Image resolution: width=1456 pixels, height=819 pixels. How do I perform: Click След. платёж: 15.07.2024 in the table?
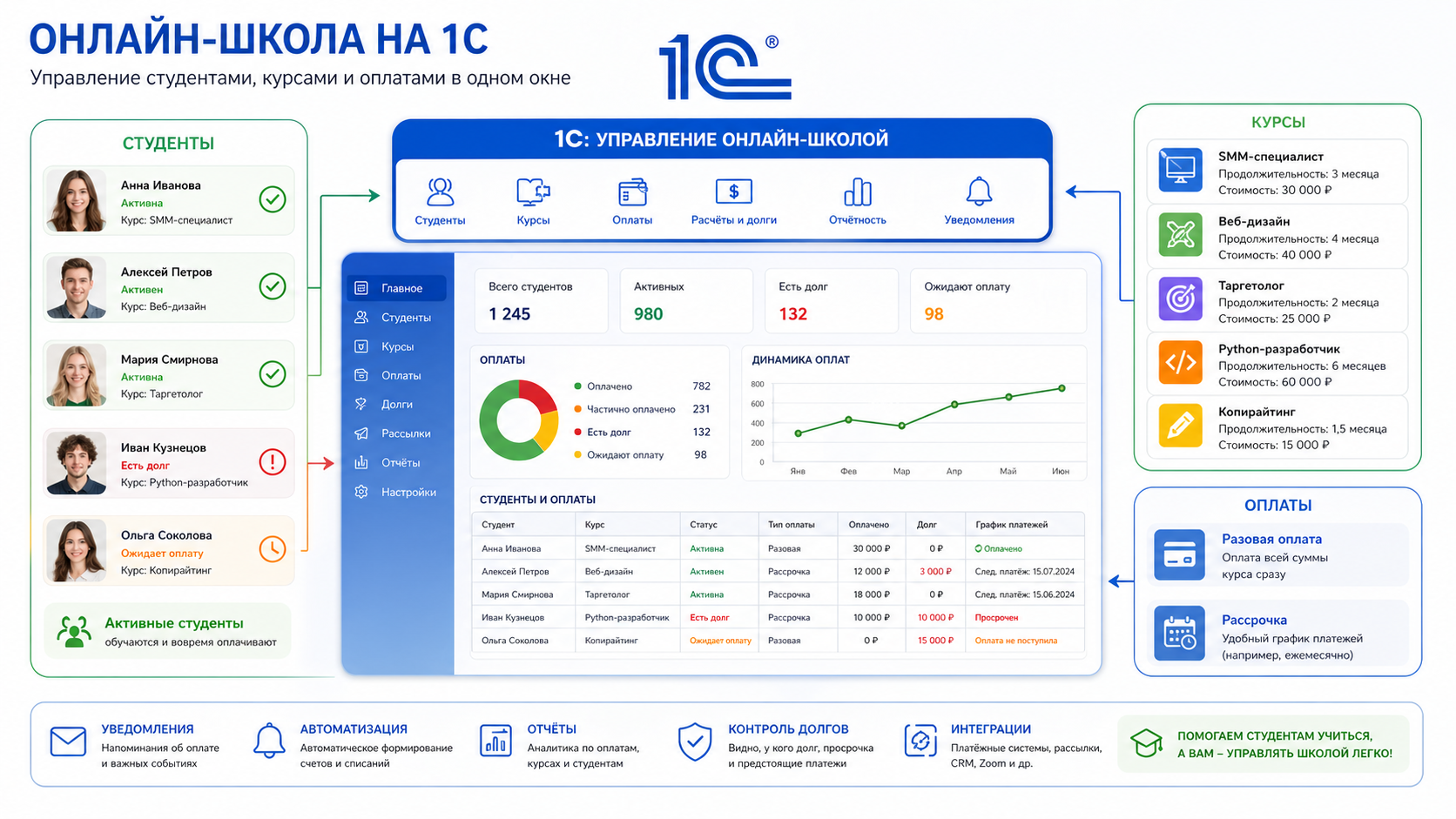1025,572
